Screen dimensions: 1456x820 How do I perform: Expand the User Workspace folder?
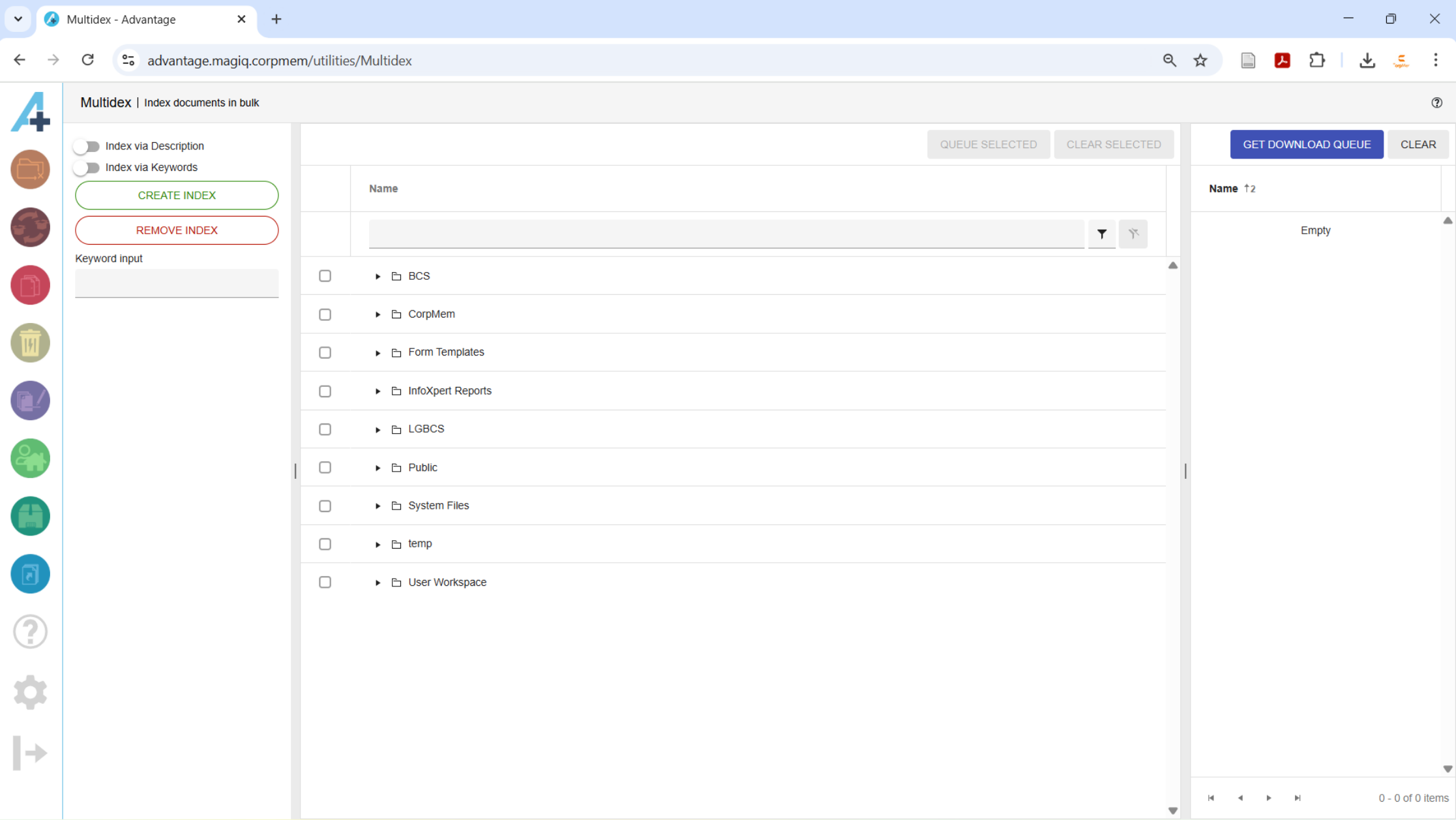pos(378,583)
